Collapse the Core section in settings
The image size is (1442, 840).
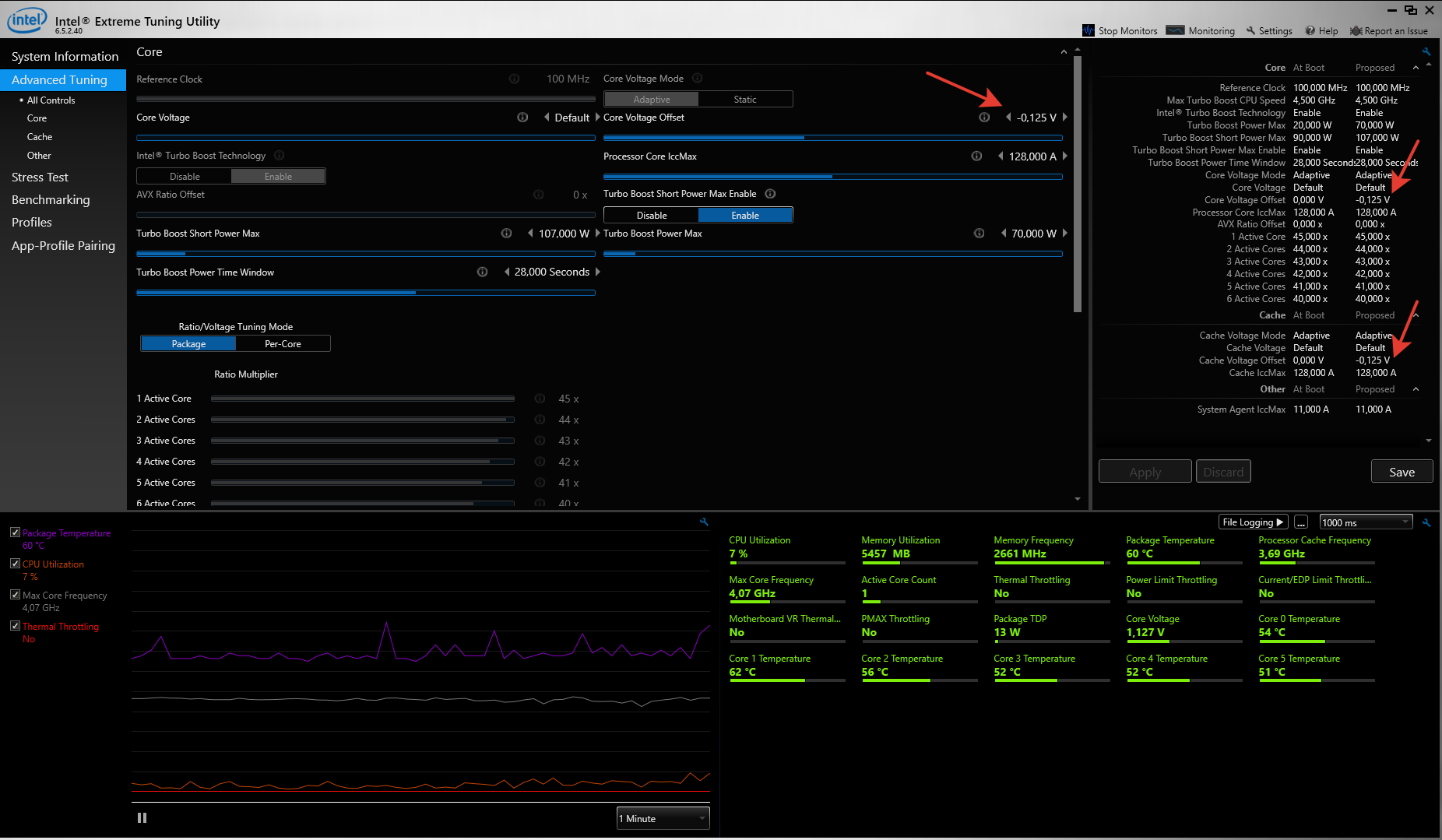(x=1064, y=52)
